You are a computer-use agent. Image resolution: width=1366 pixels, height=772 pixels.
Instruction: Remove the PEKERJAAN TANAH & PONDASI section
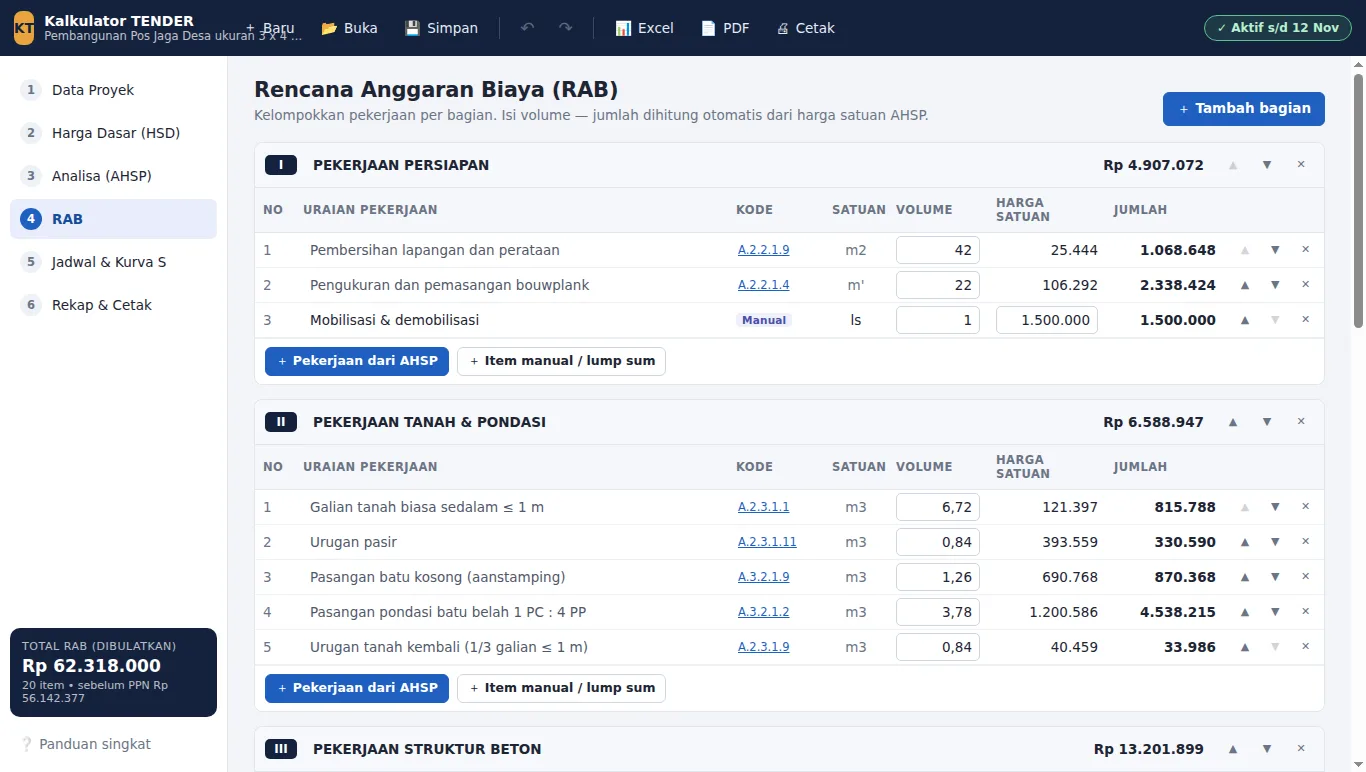point(1301,422)
